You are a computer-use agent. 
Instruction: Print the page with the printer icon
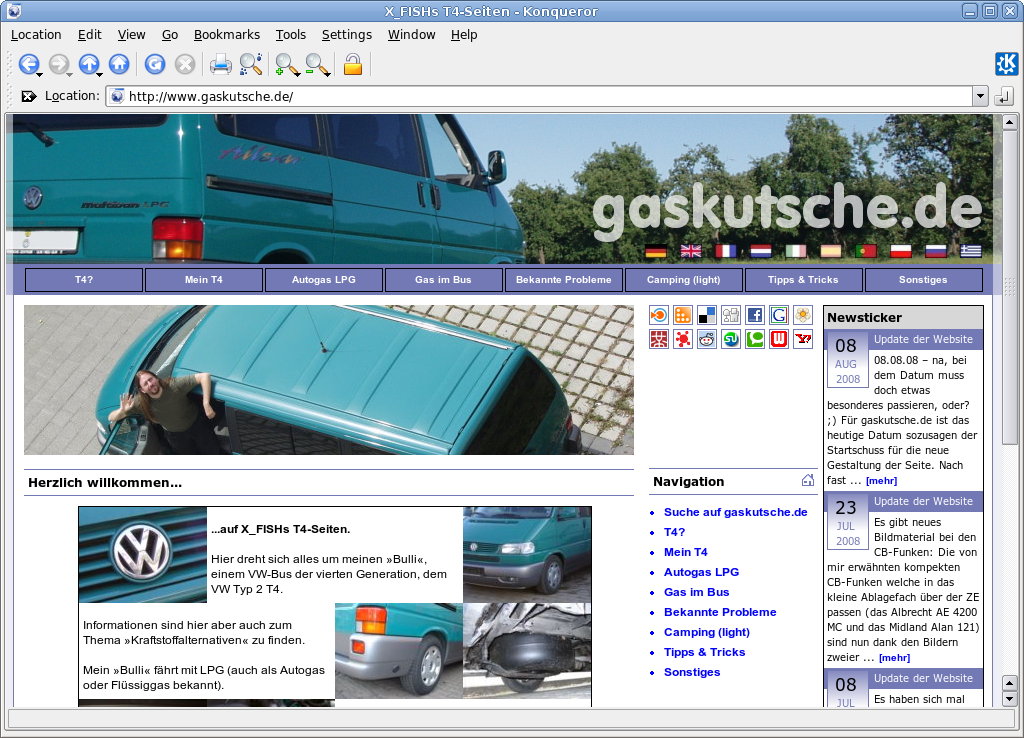tap(221, 64)
